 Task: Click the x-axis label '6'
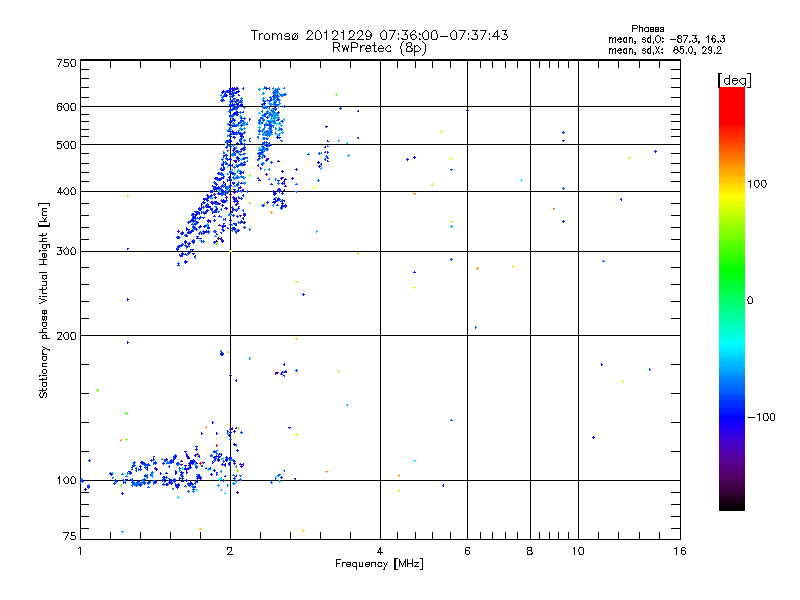(467, 551)
